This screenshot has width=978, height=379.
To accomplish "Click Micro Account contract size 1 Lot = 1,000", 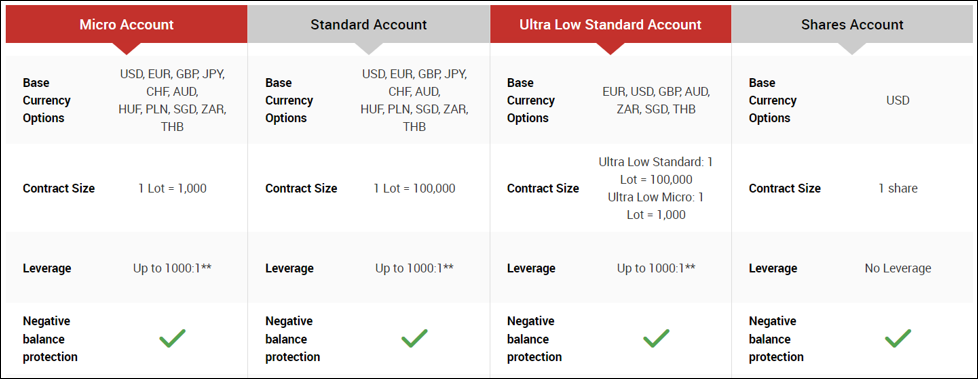I will [172, 188].
